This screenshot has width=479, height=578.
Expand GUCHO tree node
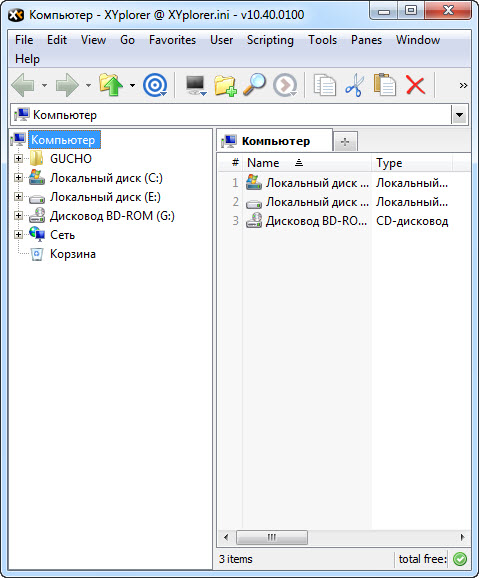click(x=18, y=159)
